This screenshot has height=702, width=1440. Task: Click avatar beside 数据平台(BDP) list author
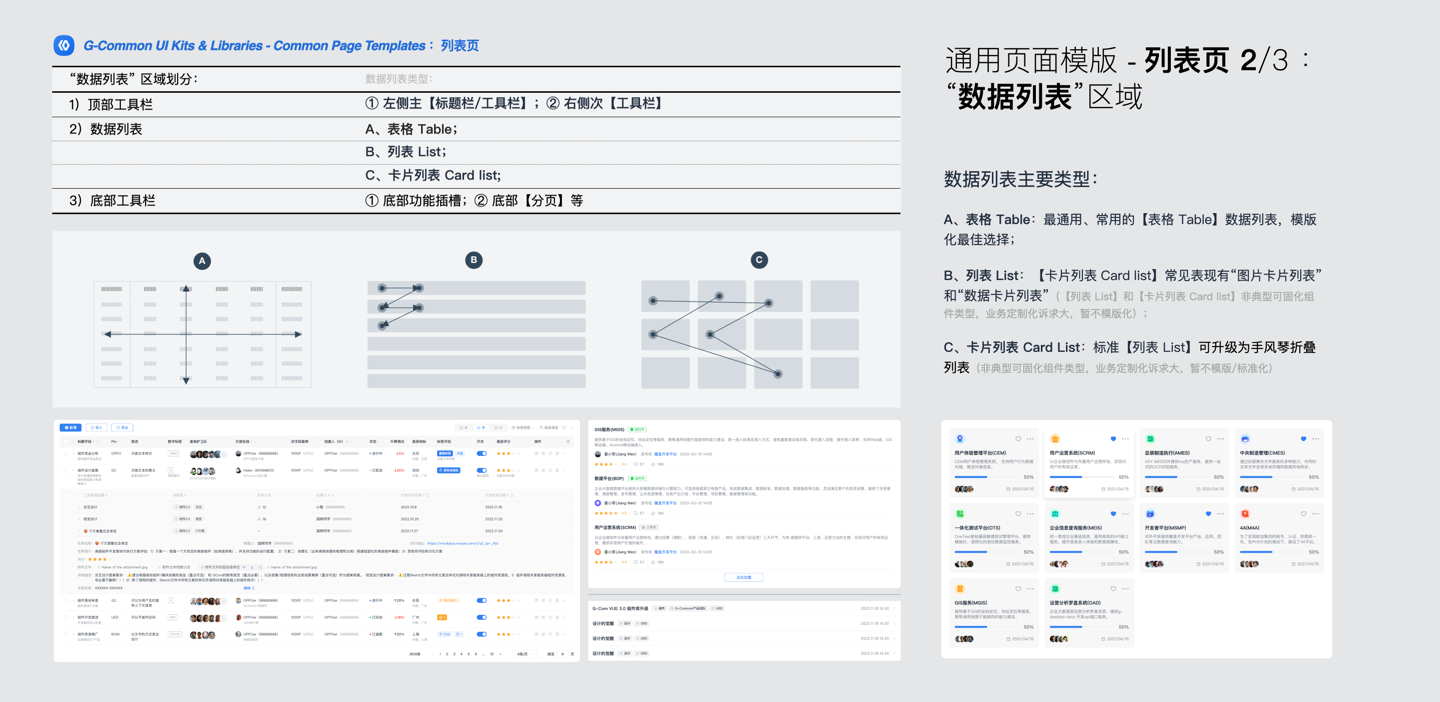pyautogui.click(x=598, y=503)
